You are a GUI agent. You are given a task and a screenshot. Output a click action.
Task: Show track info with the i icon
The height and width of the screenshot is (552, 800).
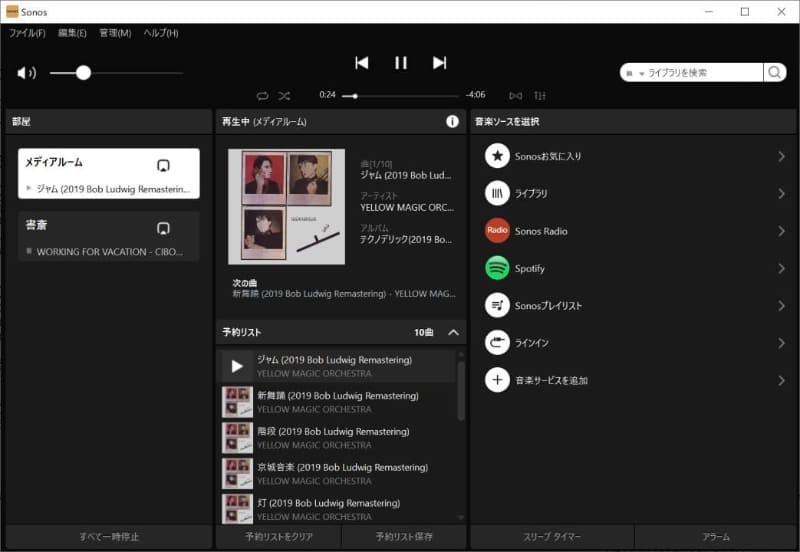pyautogui.click(x=452, y=121)
